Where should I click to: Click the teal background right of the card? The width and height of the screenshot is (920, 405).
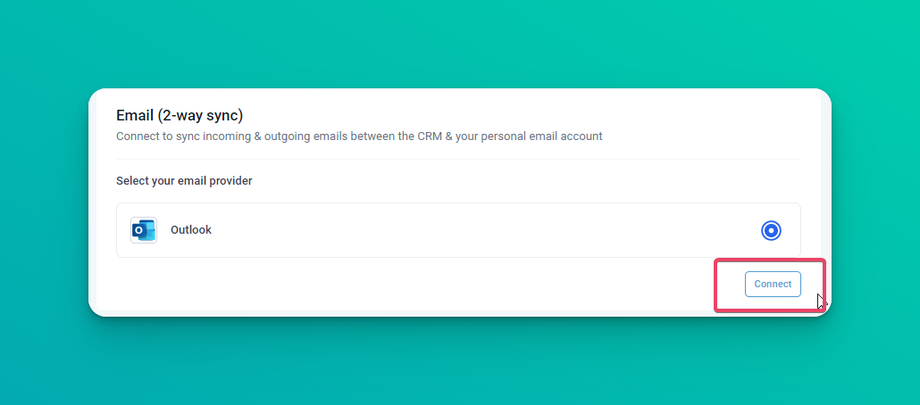point(876,202)
